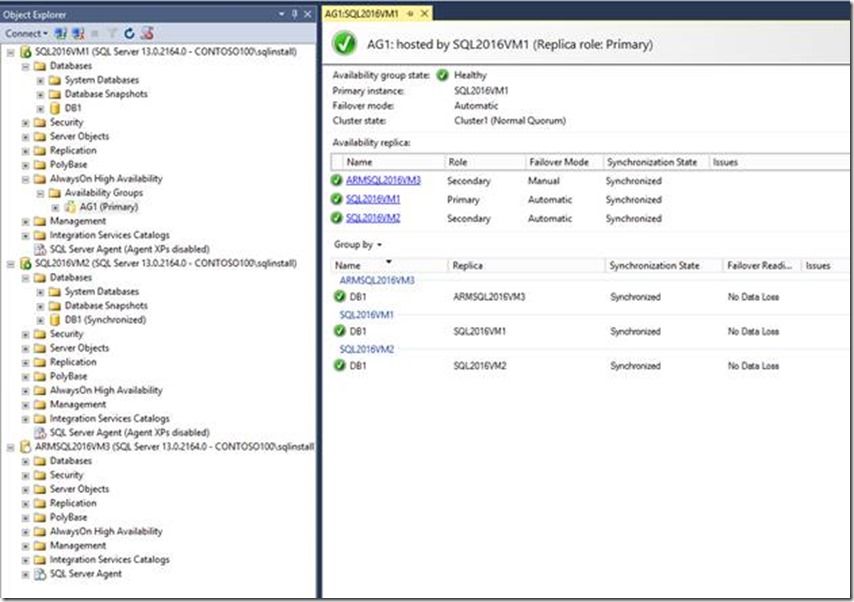854x602 pixels.
Task: Click the status icon for replica ARMSQL2016VM3
Action: pyautogui.click(x=337, y=180)
